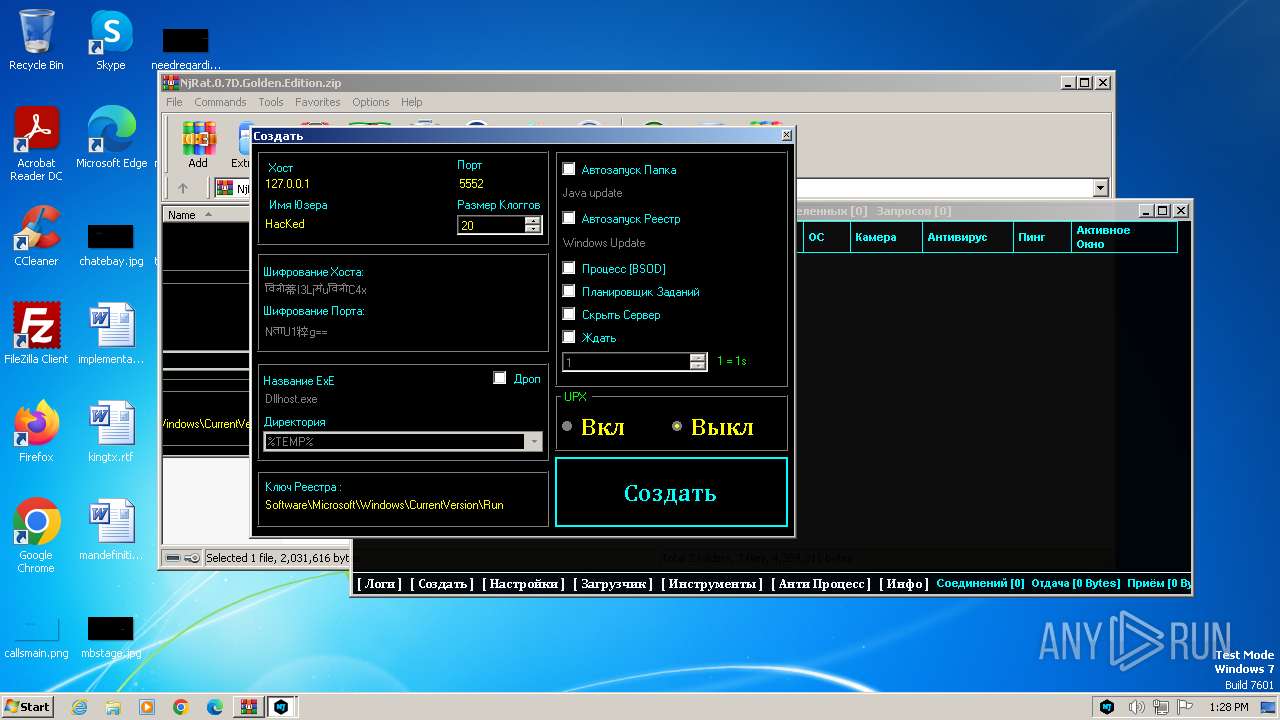Expand the WinRAR address bar dropdown
This screenshot has width=1280, height=720.
pos(1101,188)
